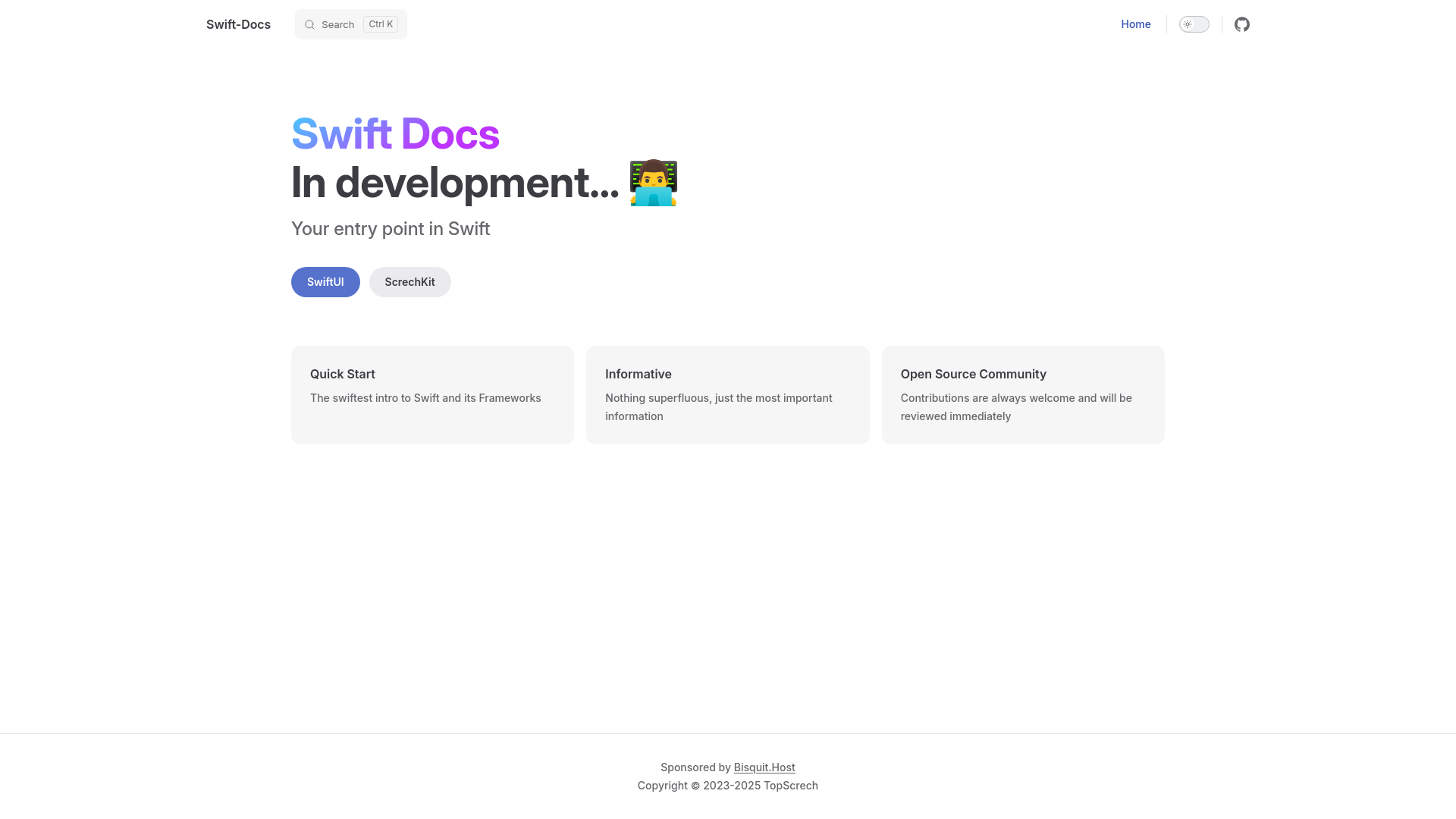Click the text The swiftest intro to Swift

(x=425, y=398)
